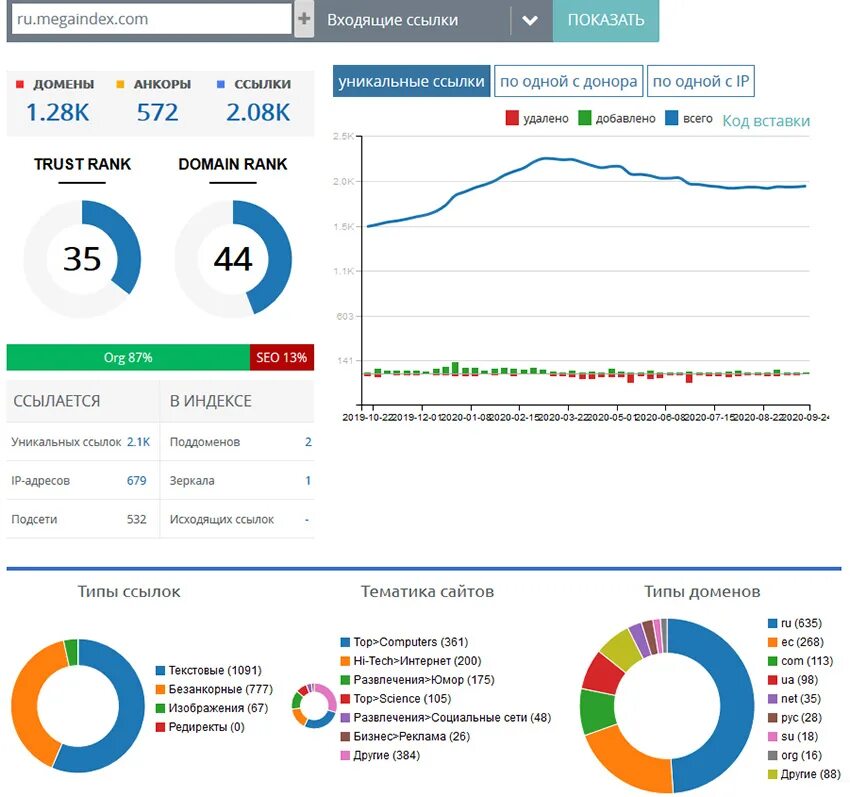The height and width of the screenshot is (797, 850).
Task: Toggle the blue всего legend swatch
Action: tap(672, 118)
